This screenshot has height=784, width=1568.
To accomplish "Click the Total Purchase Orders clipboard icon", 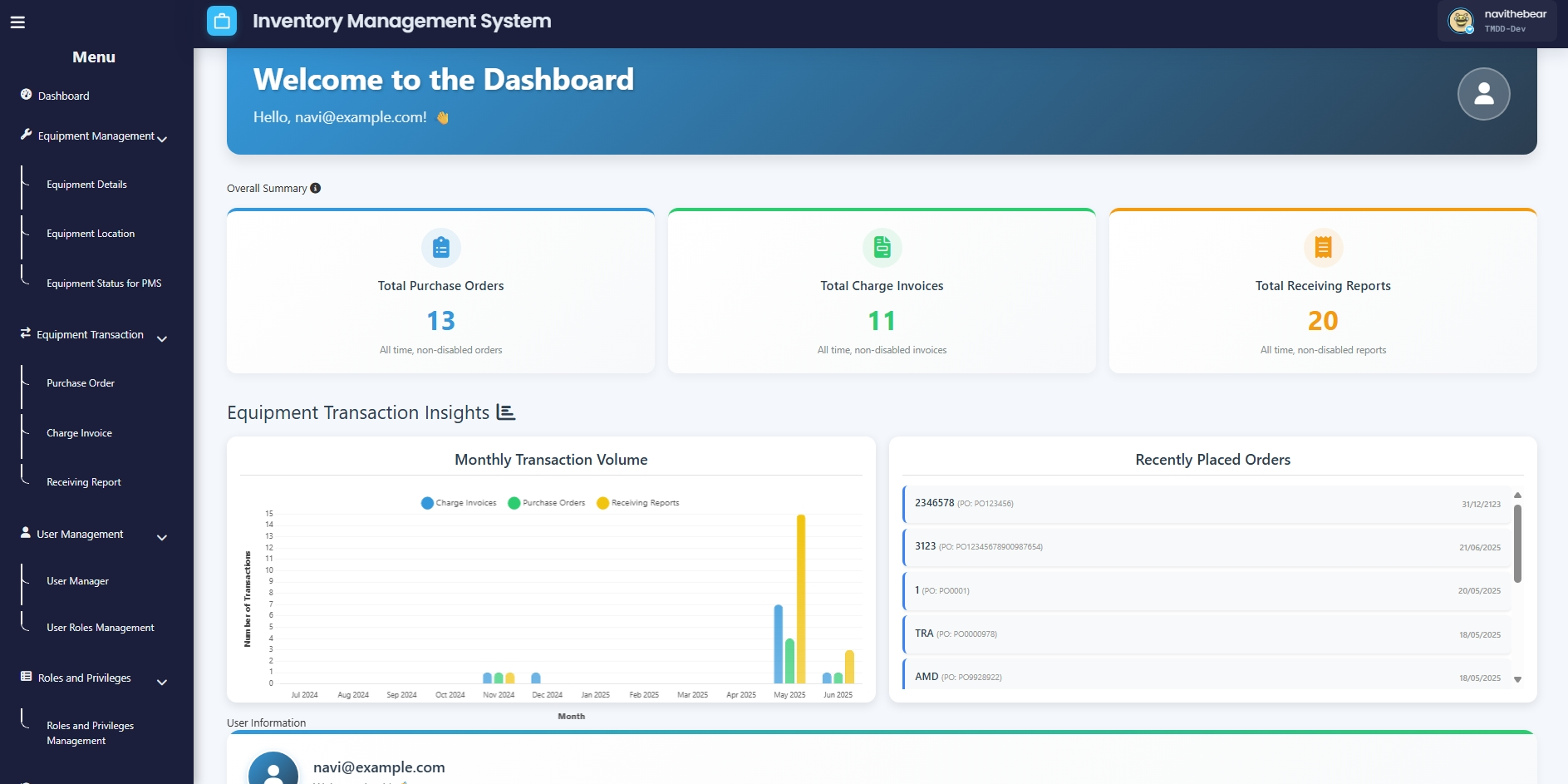I will click(x=440, y=247).
